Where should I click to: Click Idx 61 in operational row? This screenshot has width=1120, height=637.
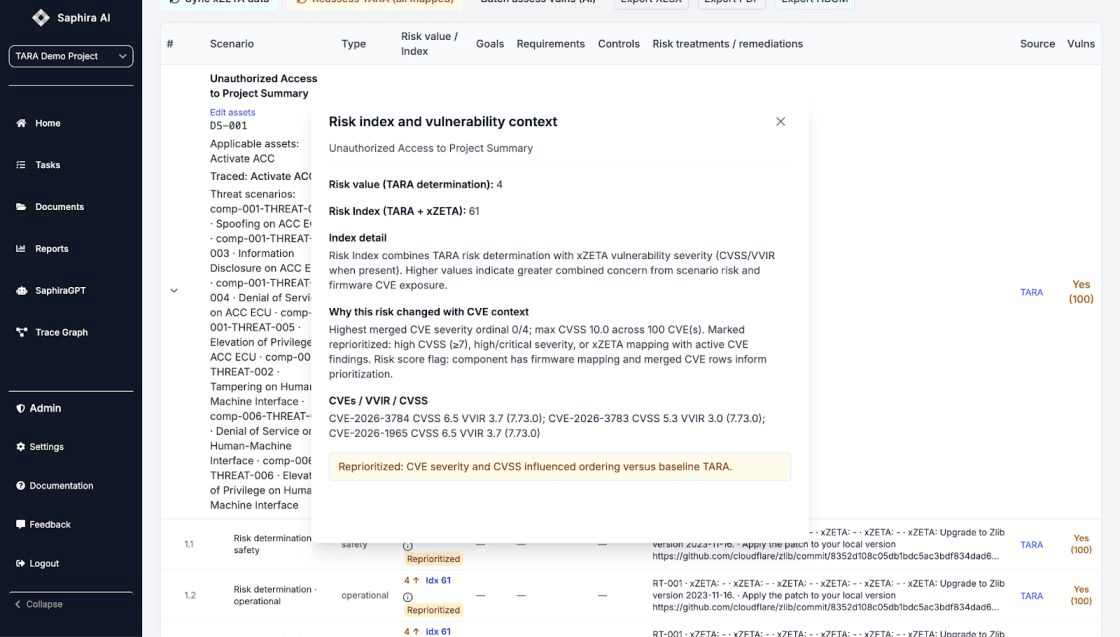coord(438,580)
